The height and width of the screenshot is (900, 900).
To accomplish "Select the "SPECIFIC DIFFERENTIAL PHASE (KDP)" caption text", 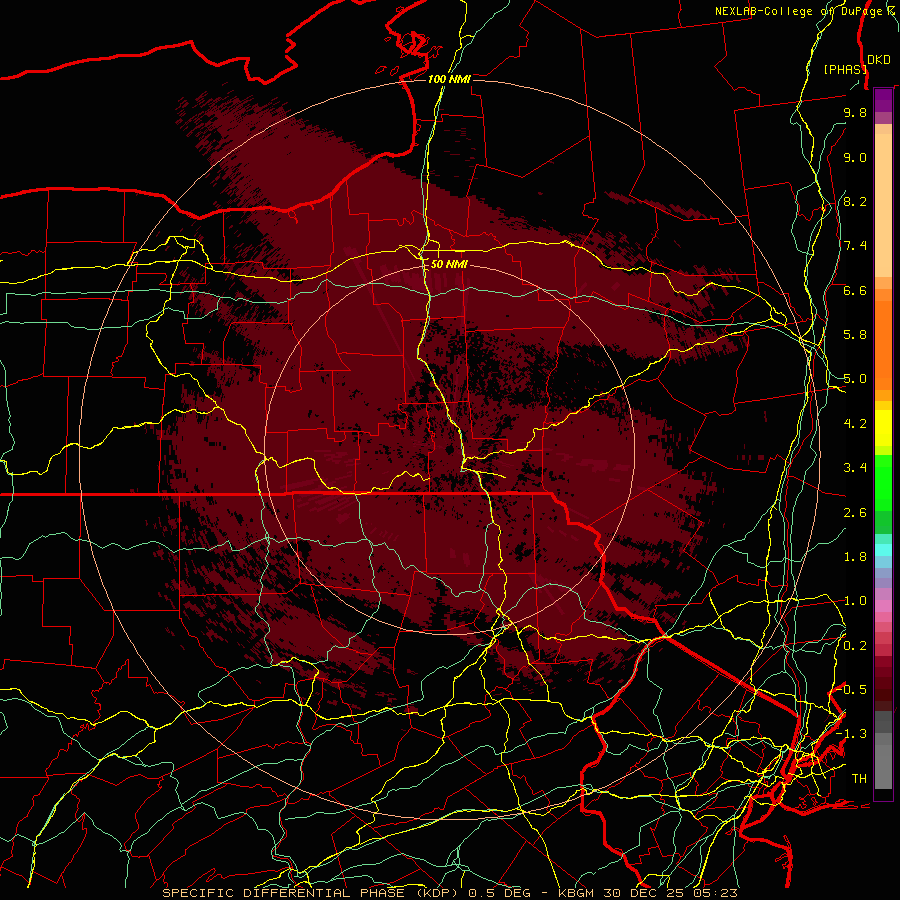I will pyautogui.click(x=310, y=893).
